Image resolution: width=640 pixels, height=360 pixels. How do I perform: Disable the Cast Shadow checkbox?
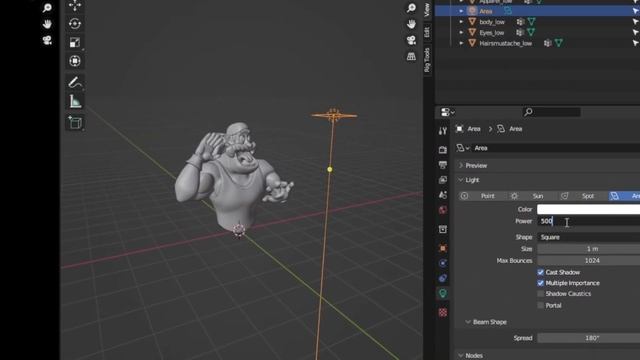click(x=540, y=272)
